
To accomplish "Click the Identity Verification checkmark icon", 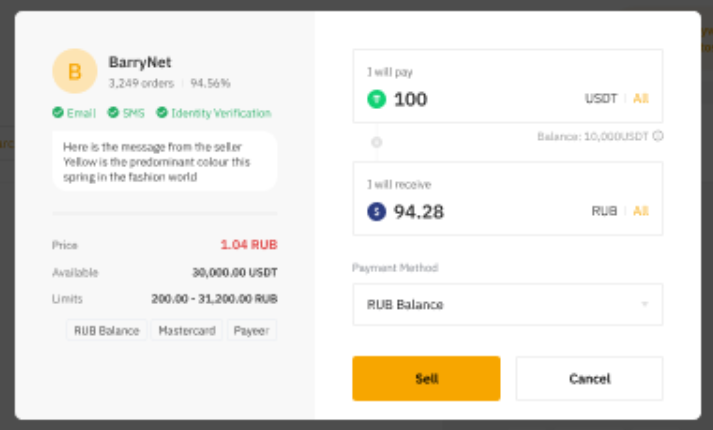I will pos(162,113).
